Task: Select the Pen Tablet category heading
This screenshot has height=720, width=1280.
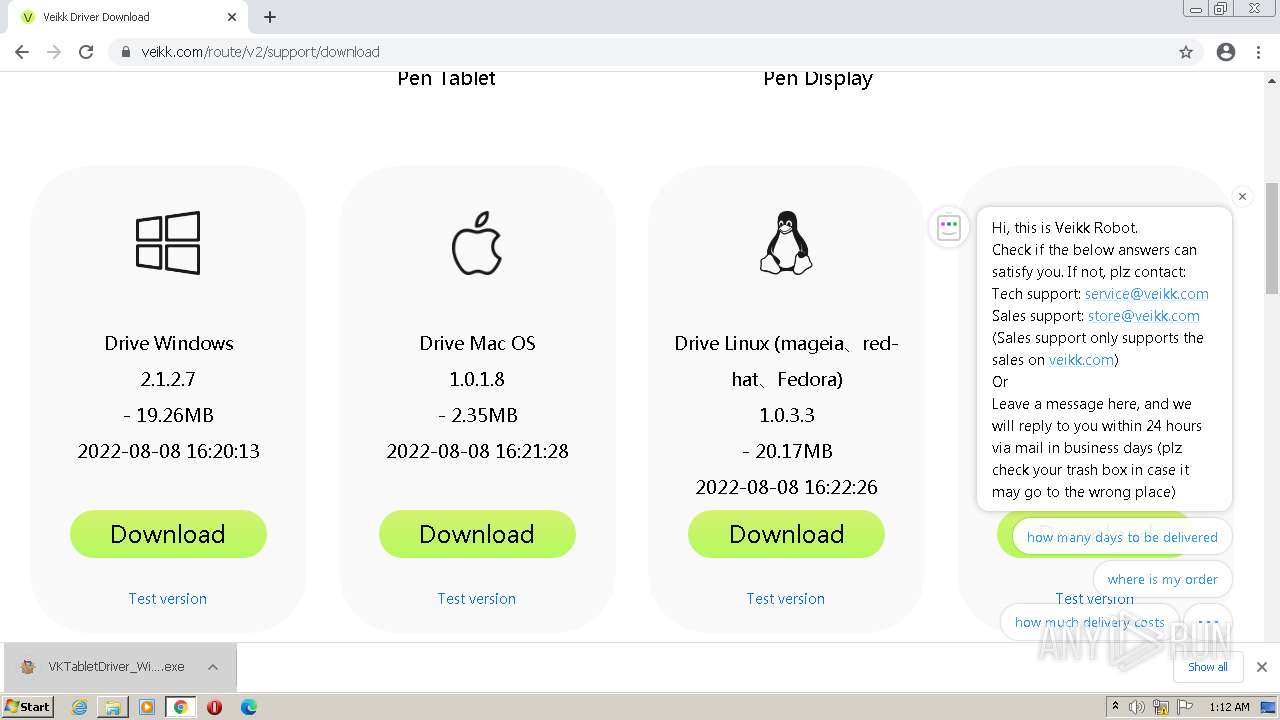Action: tap(446, 78)
